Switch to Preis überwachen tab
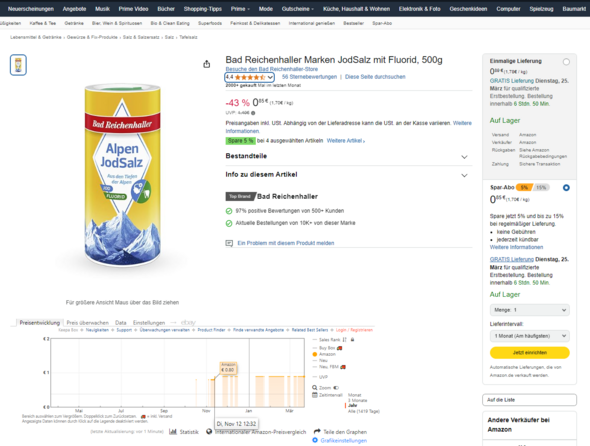The height and width of the screenshot is (446, 590). tap(87, 323)
